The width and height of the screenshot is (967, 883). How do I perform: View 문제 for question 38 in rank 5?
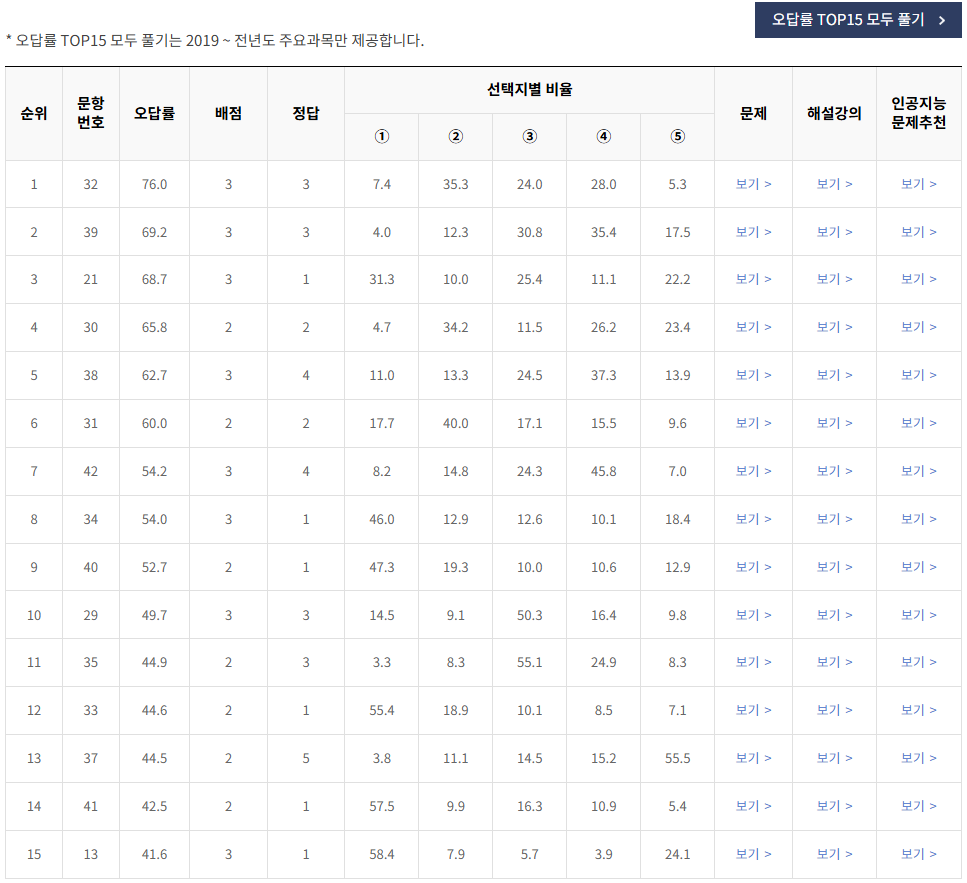click(x=754, y=375)
